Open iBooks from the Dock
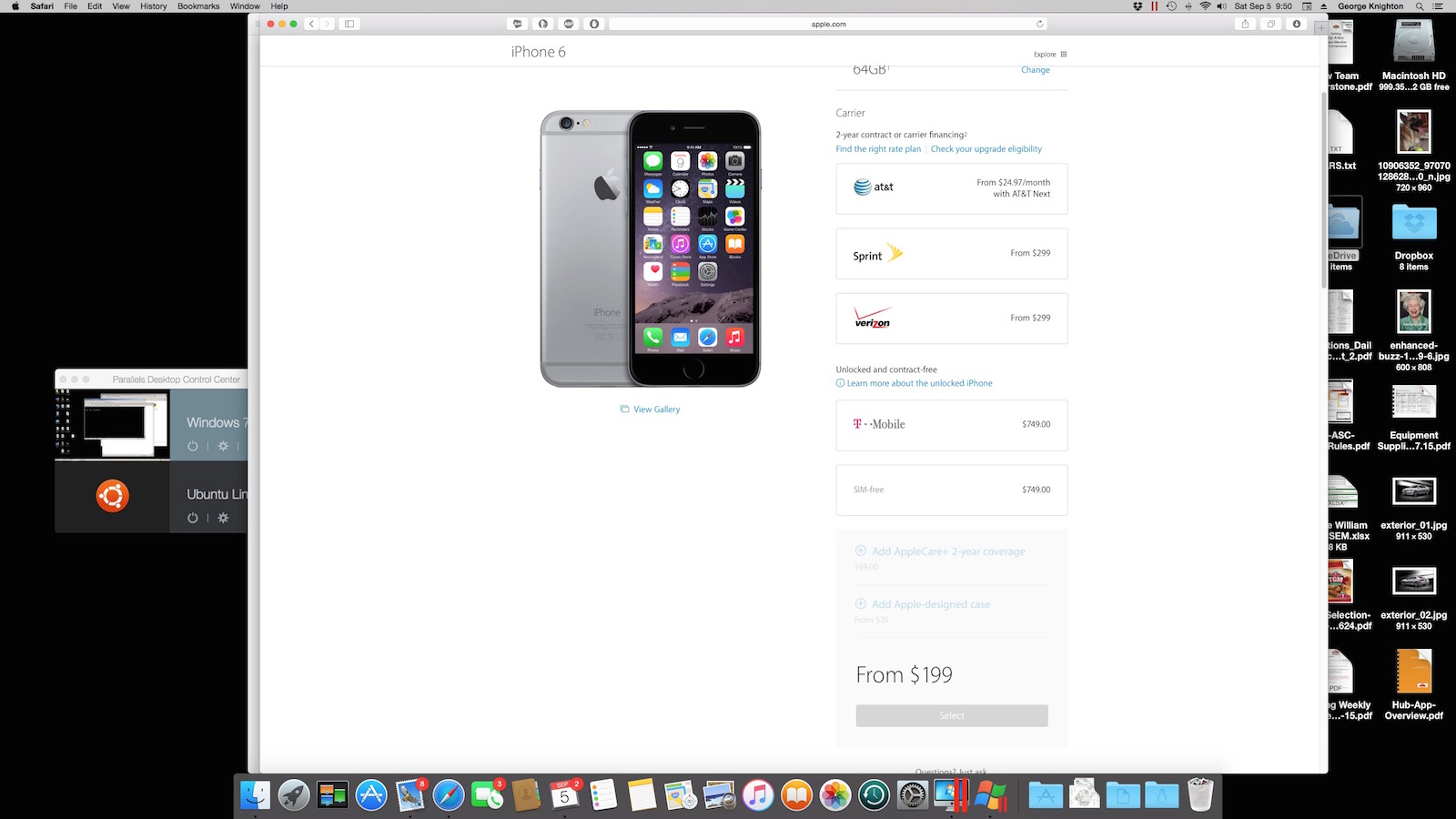The height and width of the screenshot is (819, 1456). pyautogui.click(x=796, y=795)
